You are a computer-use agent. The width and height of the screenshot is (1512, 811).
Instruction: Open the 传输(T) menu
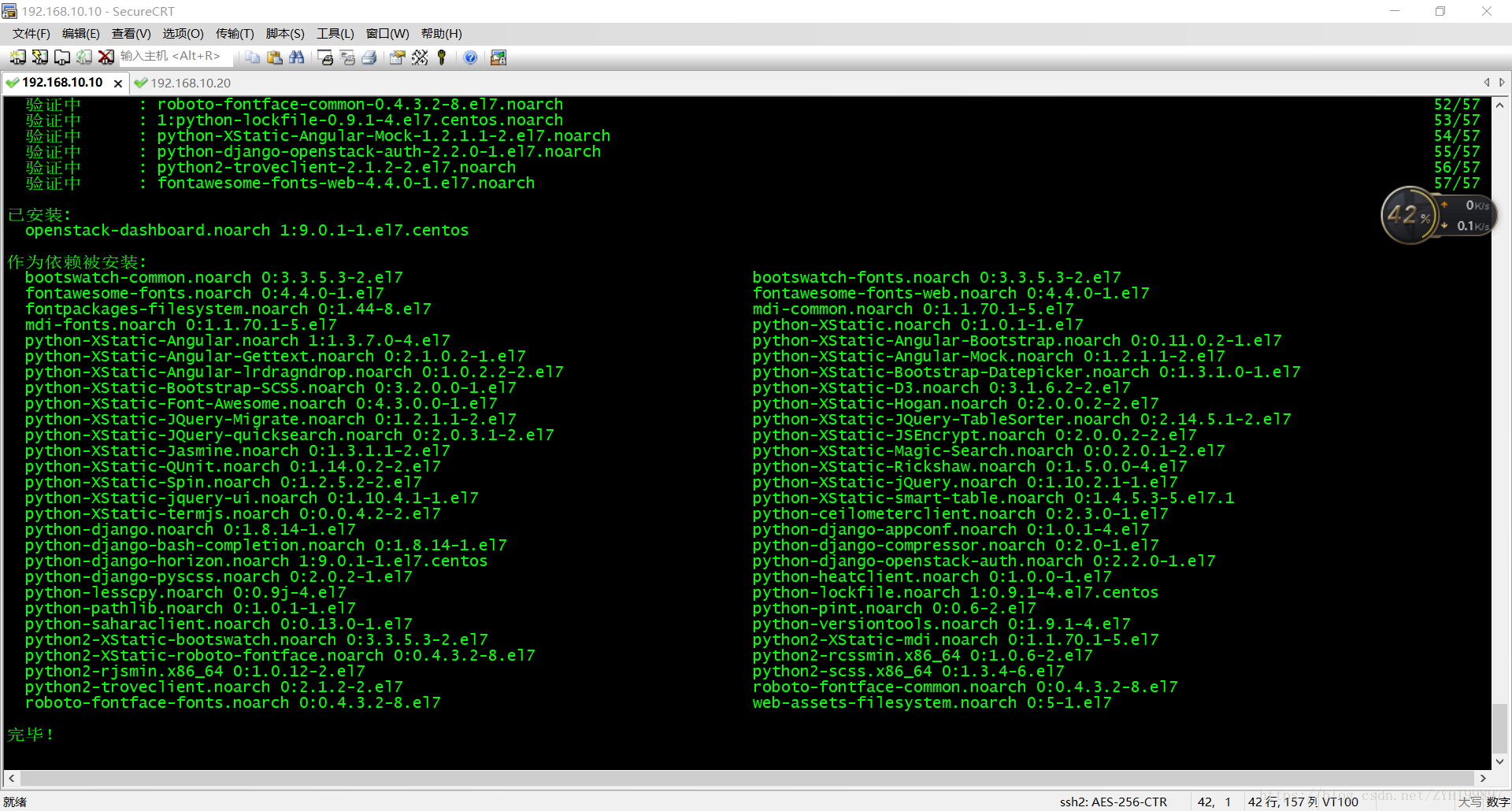coord(235,33)
